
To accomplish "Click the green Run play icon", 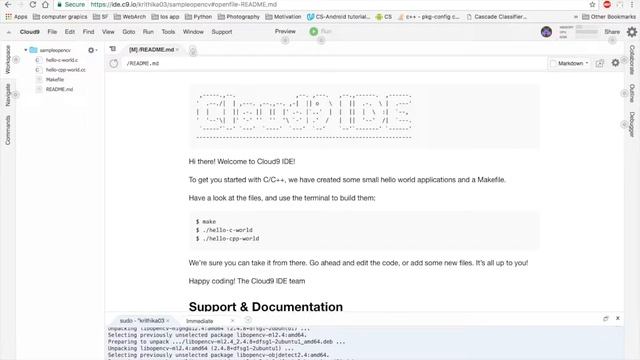I will (x=313, y=31).
